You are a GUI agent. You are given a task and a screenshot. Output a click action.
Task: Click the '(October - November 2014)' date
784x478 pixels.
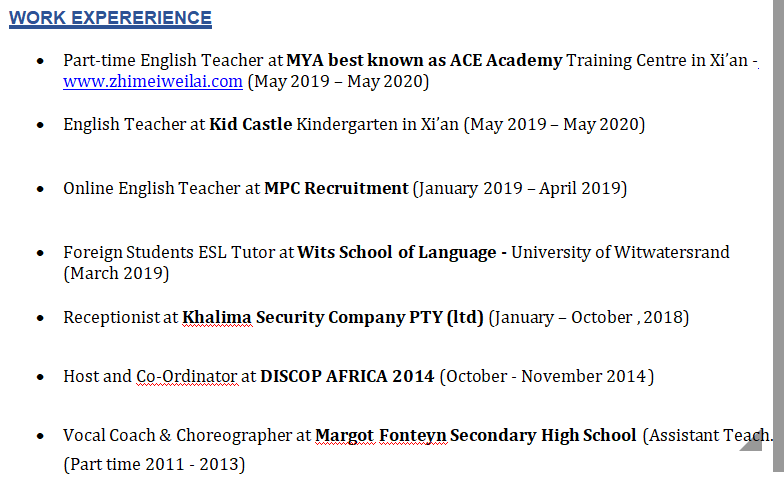547,377
